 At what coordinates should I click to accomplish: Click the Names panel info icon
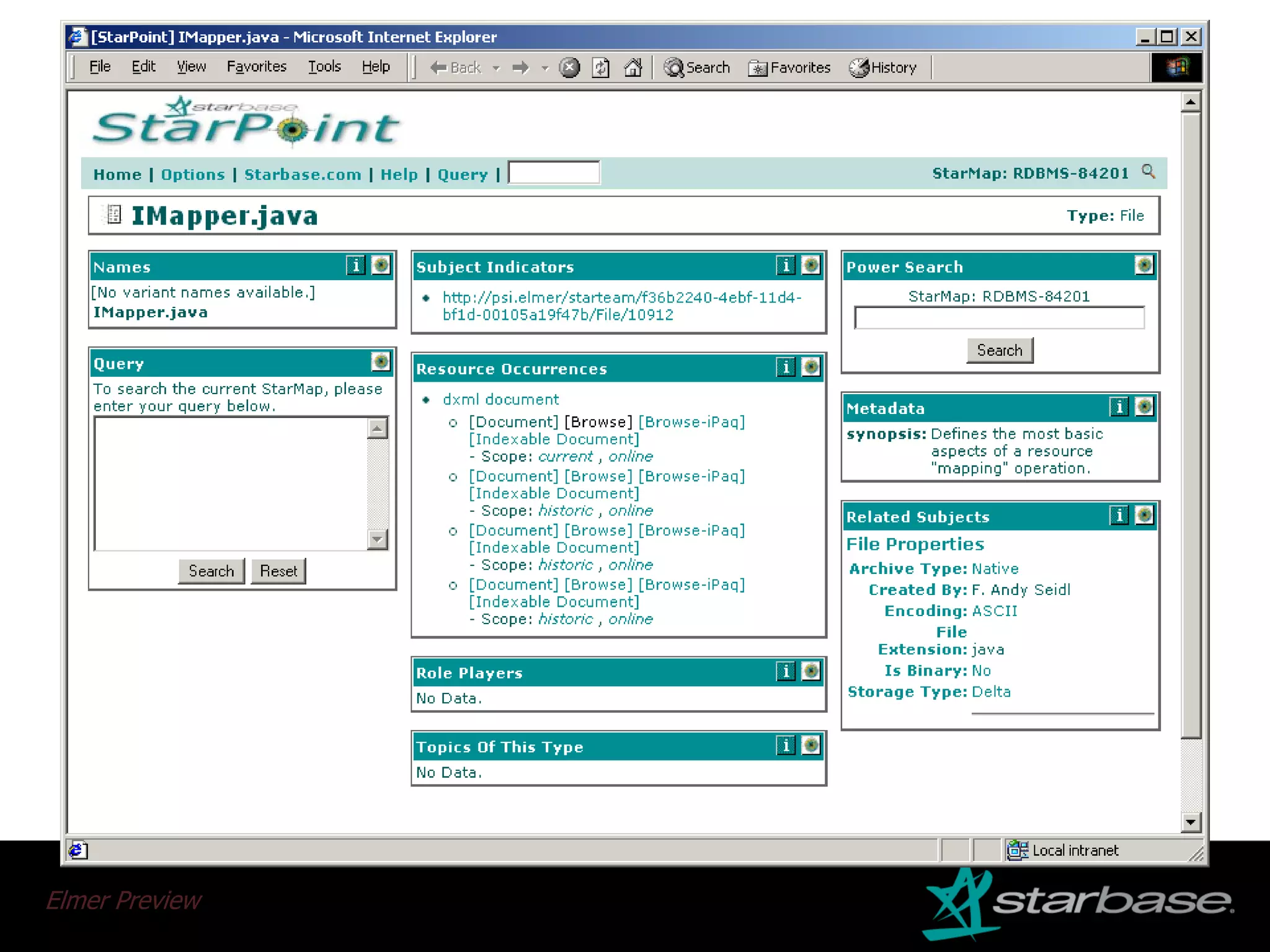pyautogui.click(x=355, y=266)
